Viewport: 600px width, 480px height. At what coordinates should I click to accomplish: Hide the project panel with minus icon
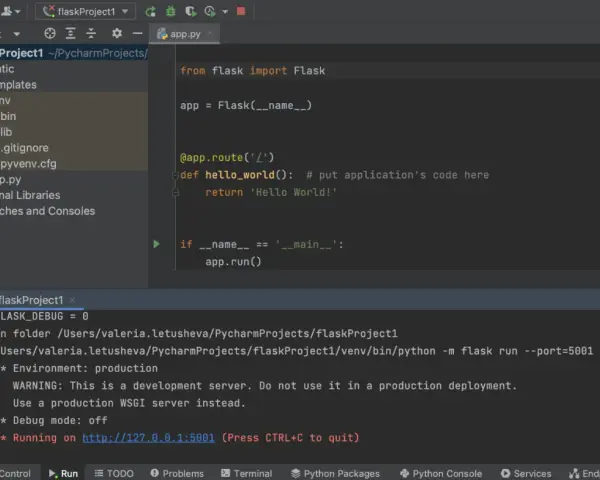coord(138,34)
